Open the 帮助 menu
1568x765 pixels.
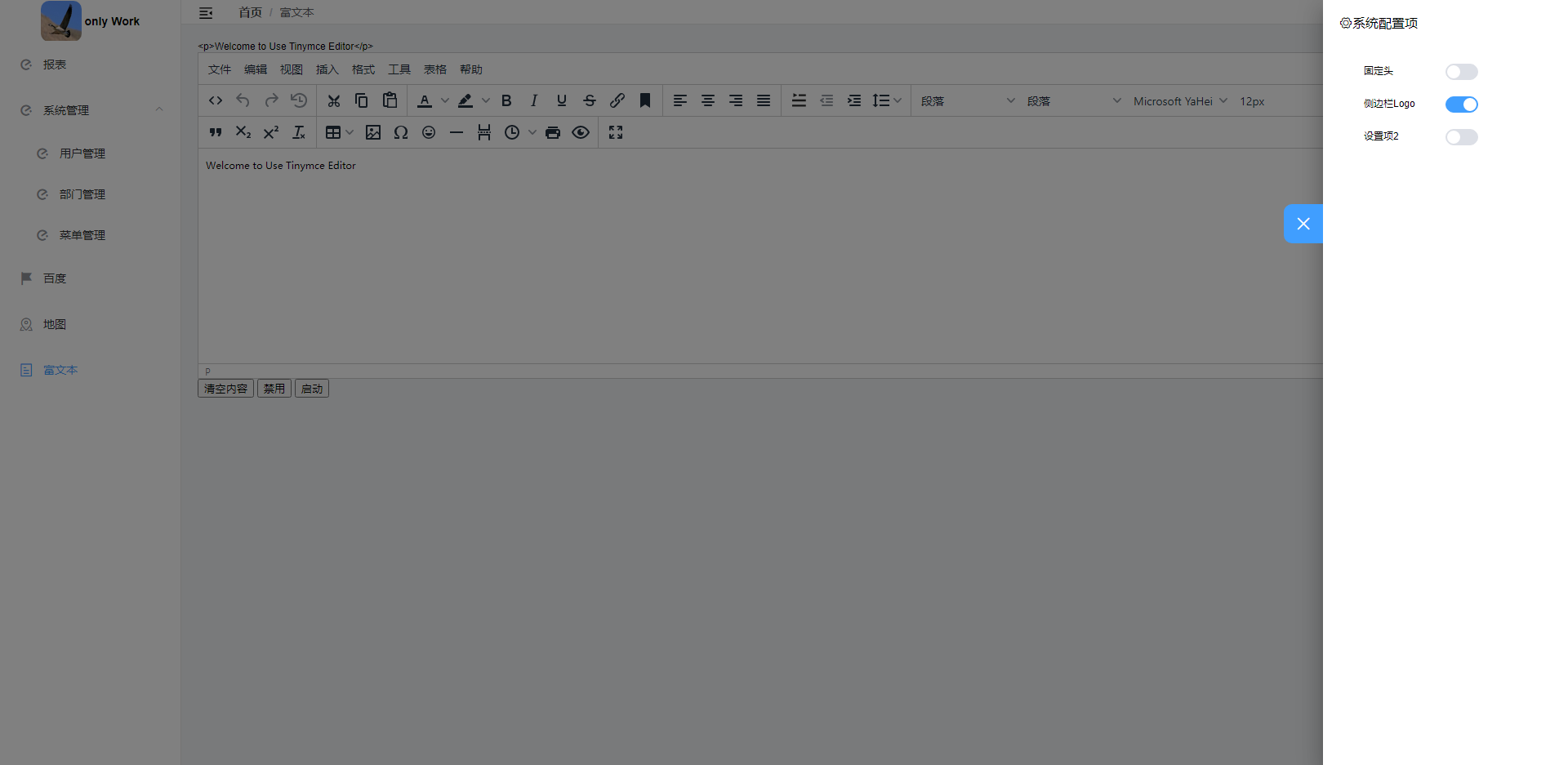pos(471,69)
